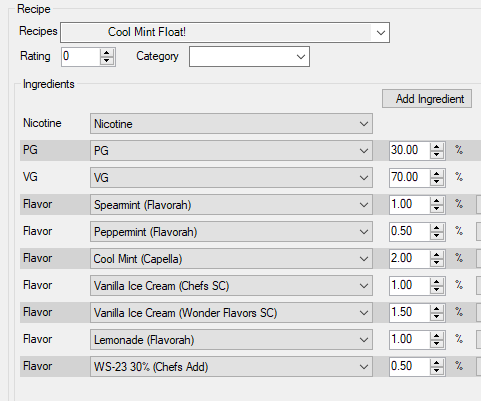The height and width of the screenshot is (401, 481).
Task: Decrease Spearmint percentage with down arrow
Action: coord(437,208)
